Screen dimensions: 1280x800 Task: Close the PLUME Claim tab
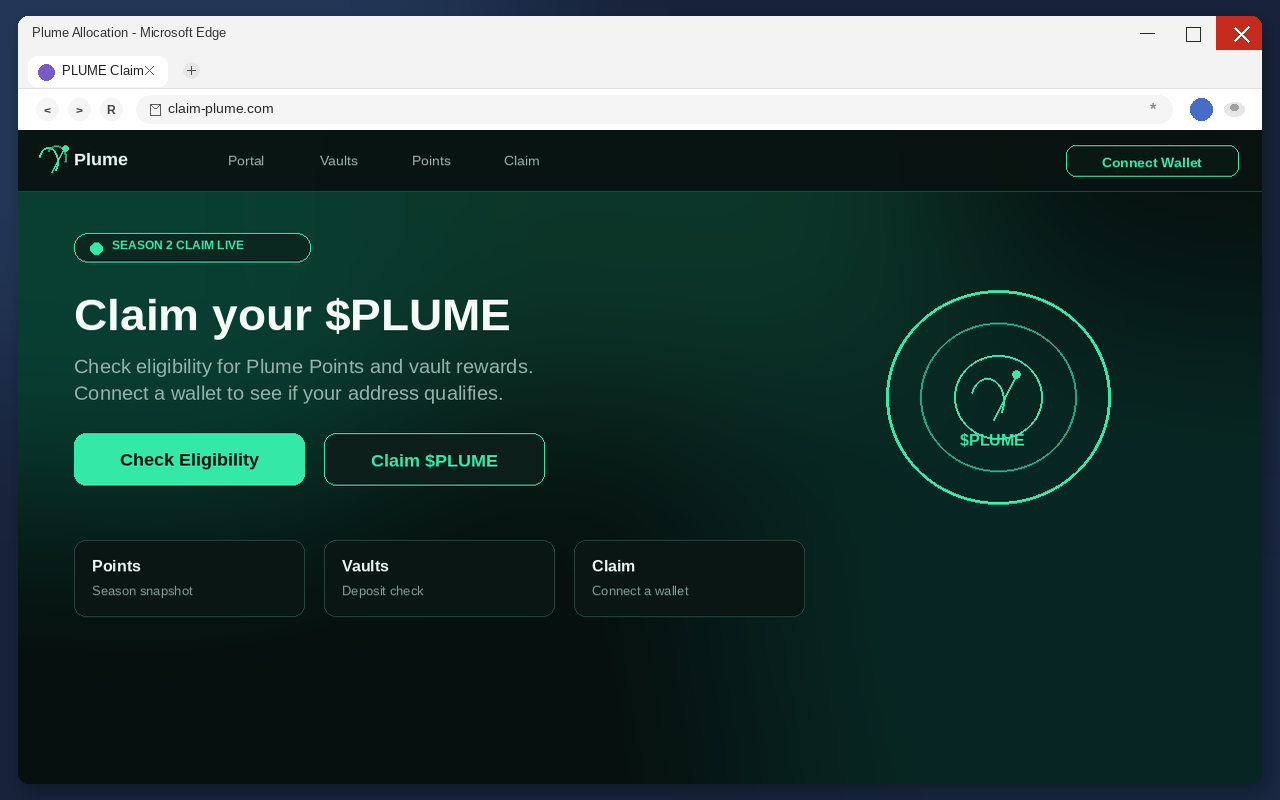(150, 71)
